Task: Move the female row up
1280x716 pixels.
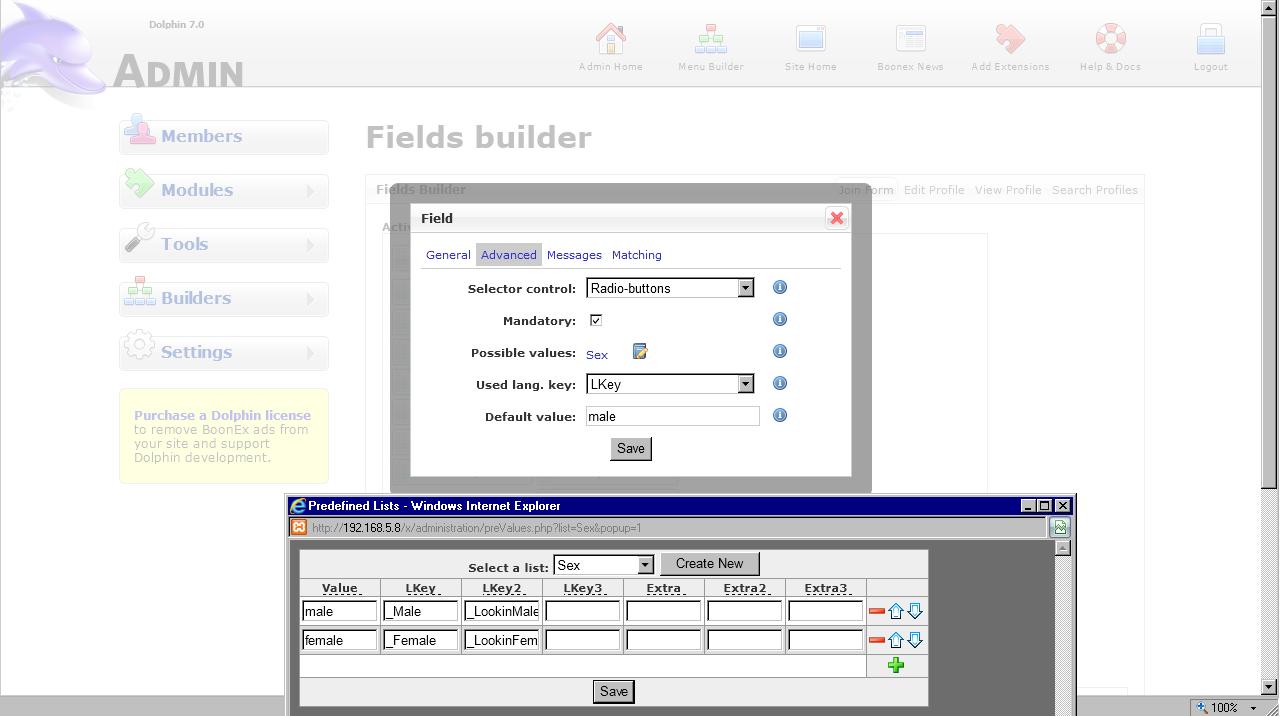Action: pos(896,640)
